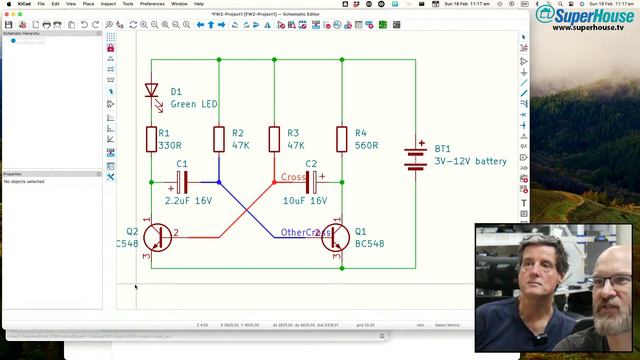Click the Plot schematic icon
This screenshot has width=640, height=360.
click(57, 25)
